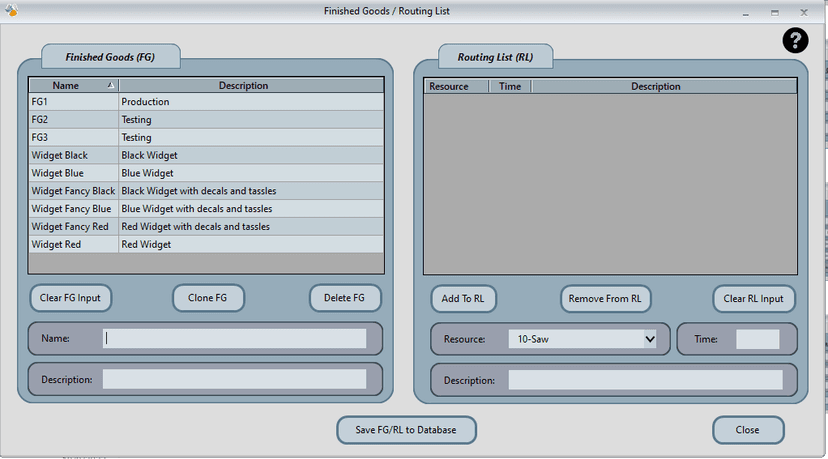Image resolution: width=828 pixels, height=459 pixels.
Task: Save FG/RL to Database
Action: click(406, 430)
